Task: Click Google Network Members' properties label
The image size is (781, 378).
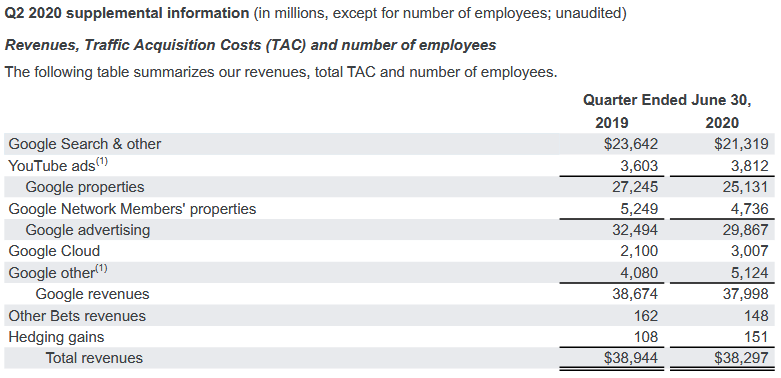Action: coord(132,209)
